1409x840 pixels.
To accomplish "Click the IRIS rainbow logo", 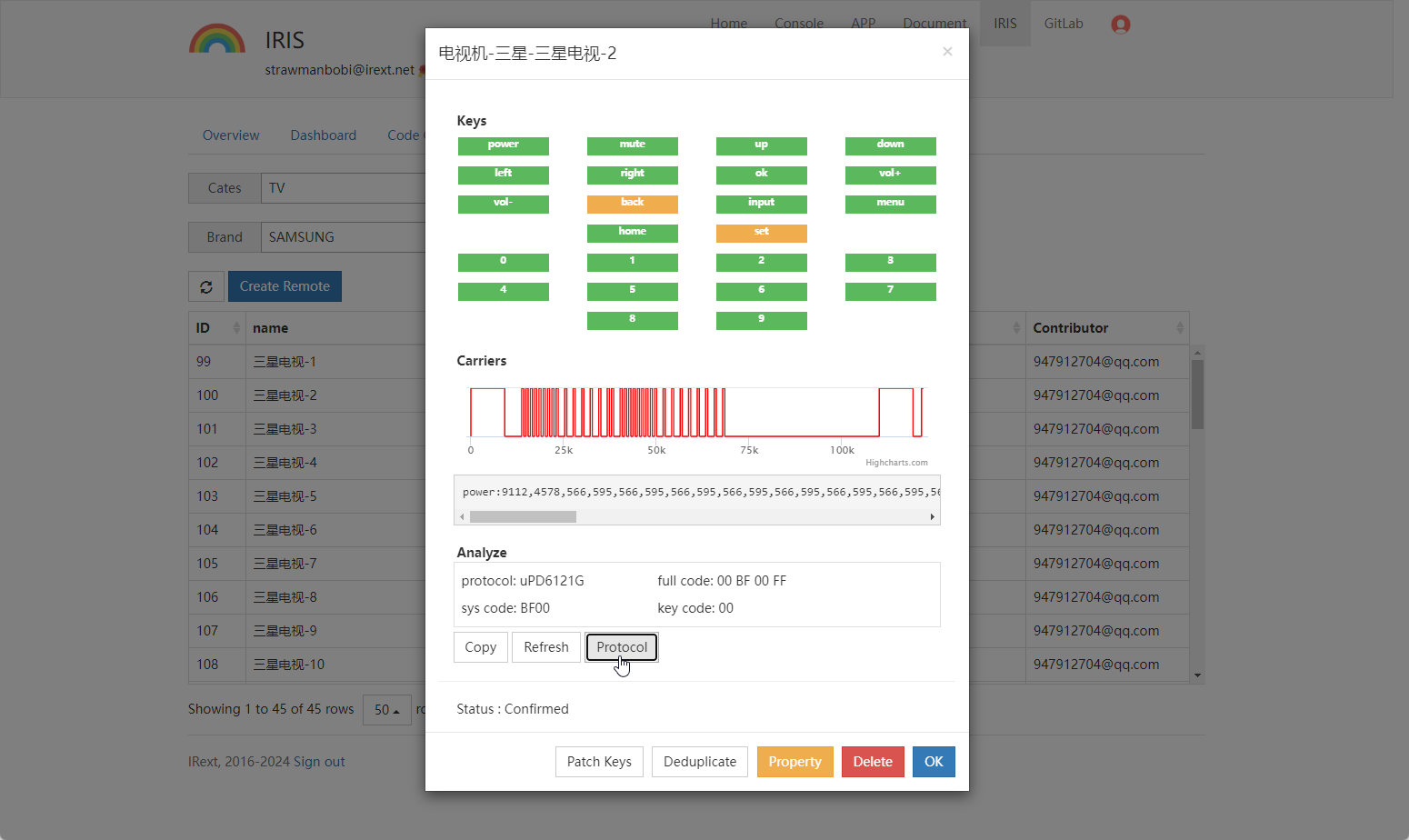I will pyautogui.click(x=217, y=40).
